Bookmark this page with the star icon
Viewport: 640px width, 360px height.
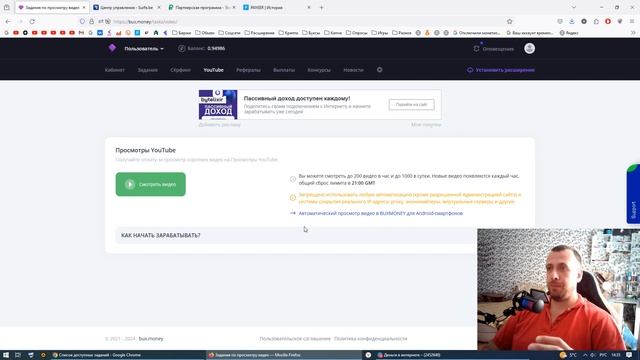509,21
